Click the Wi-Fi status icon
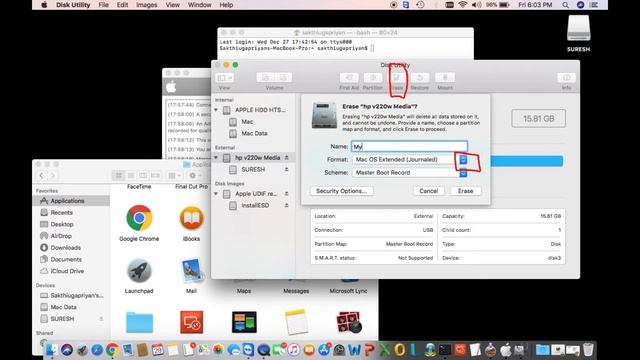 [x=462, y=5]
